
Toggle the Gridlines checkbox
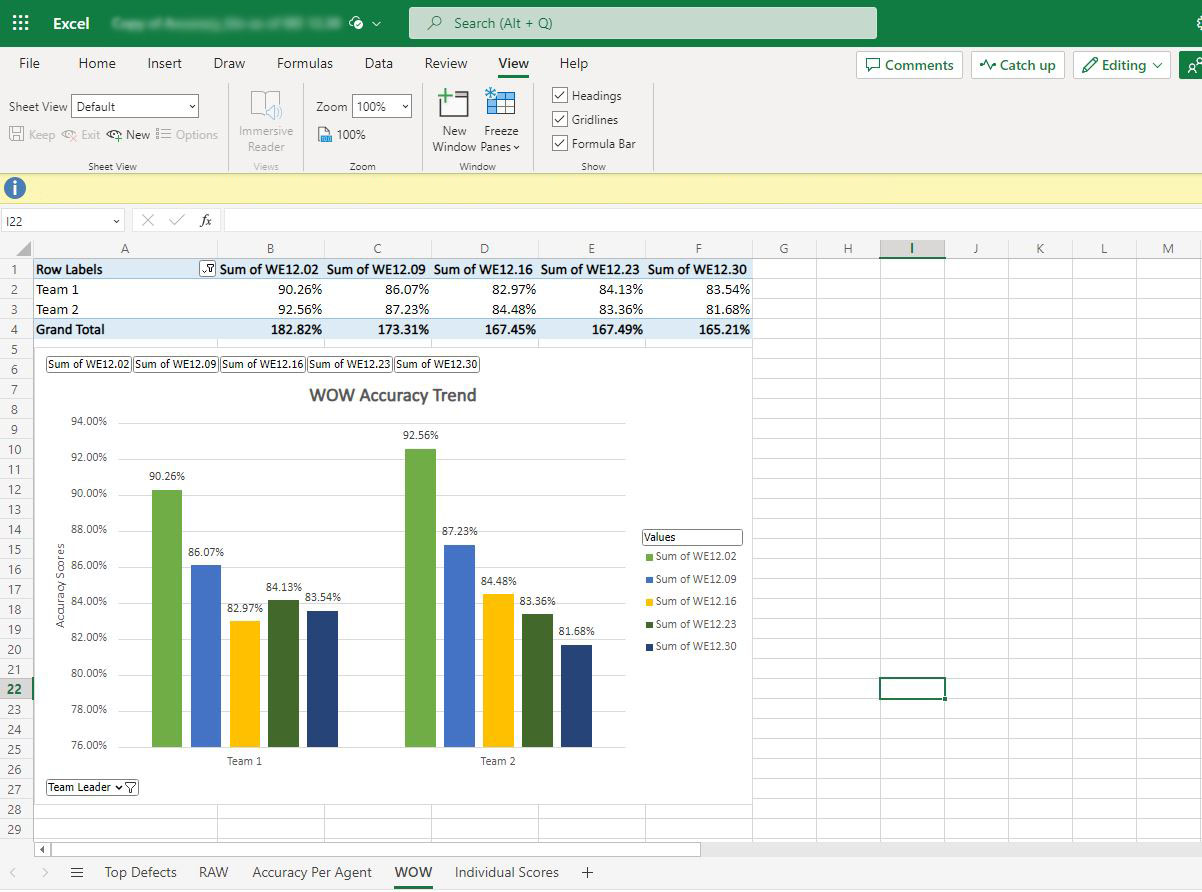(560, 119)
